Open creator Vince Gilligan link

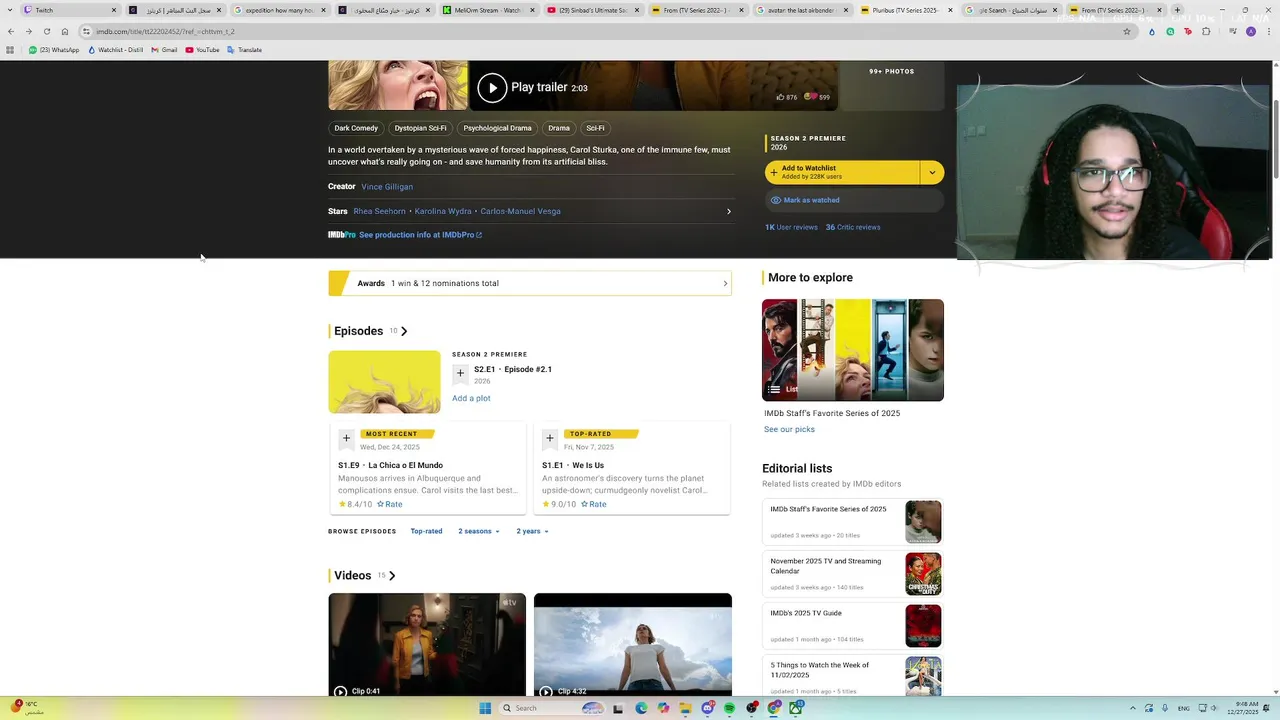(387, 187)
